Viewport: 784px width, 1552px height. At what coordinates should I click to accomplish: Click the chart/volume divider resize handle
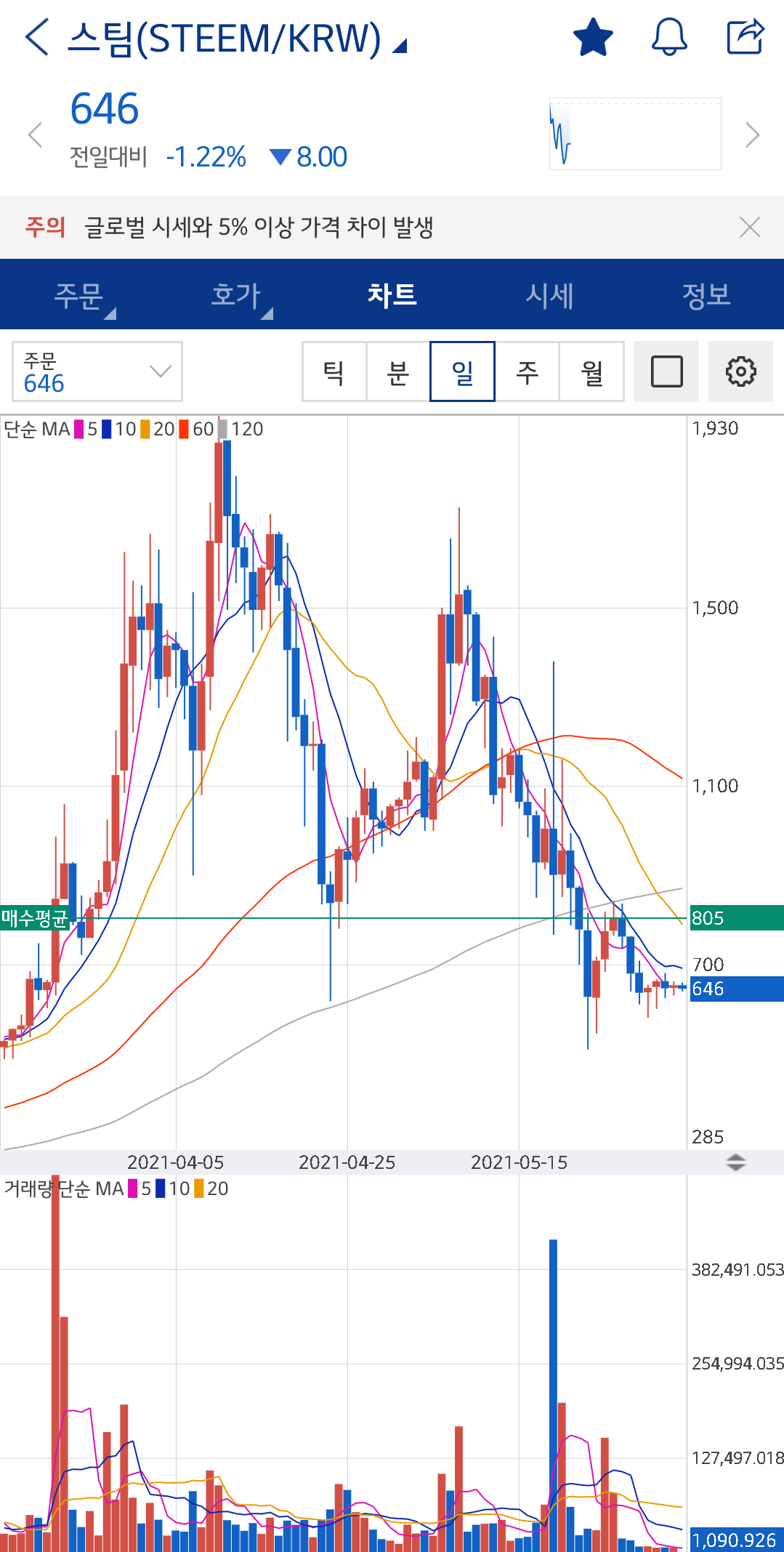point(736,1162)
